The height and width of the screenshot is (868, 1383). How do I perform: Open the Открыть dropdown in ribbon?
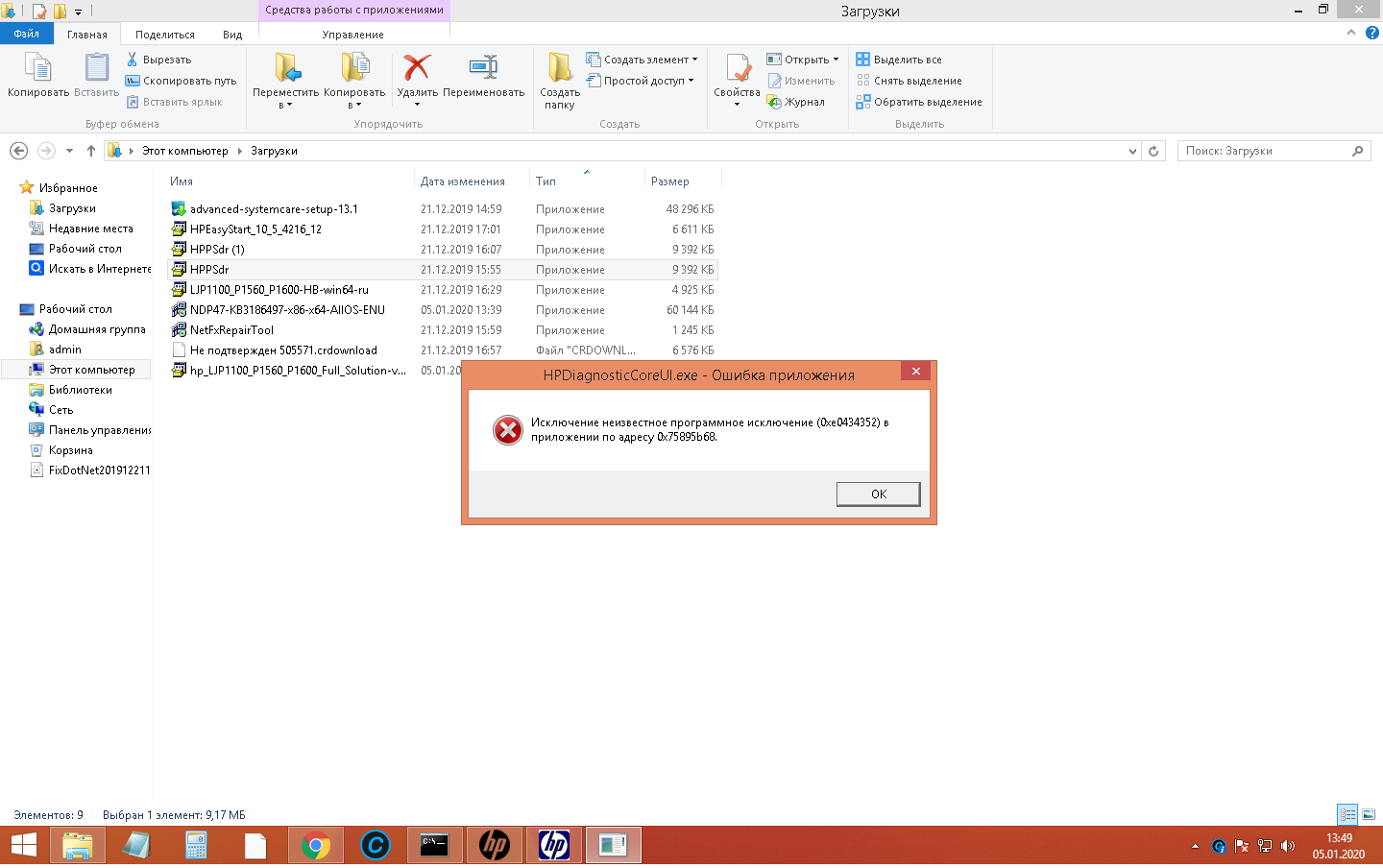803,60
